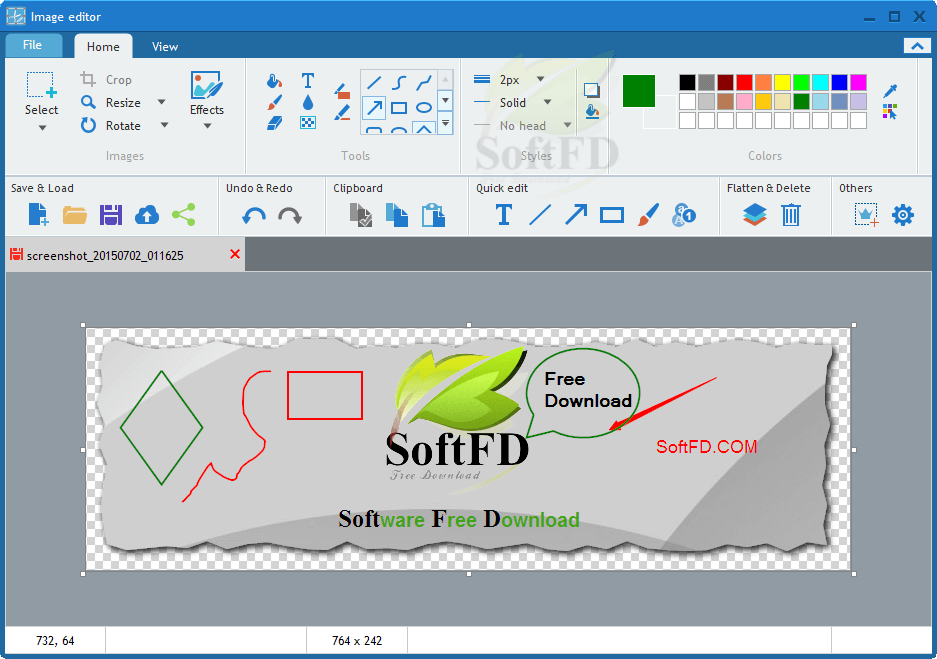Open the Effects dropdown arrow

tap(207, 126)
